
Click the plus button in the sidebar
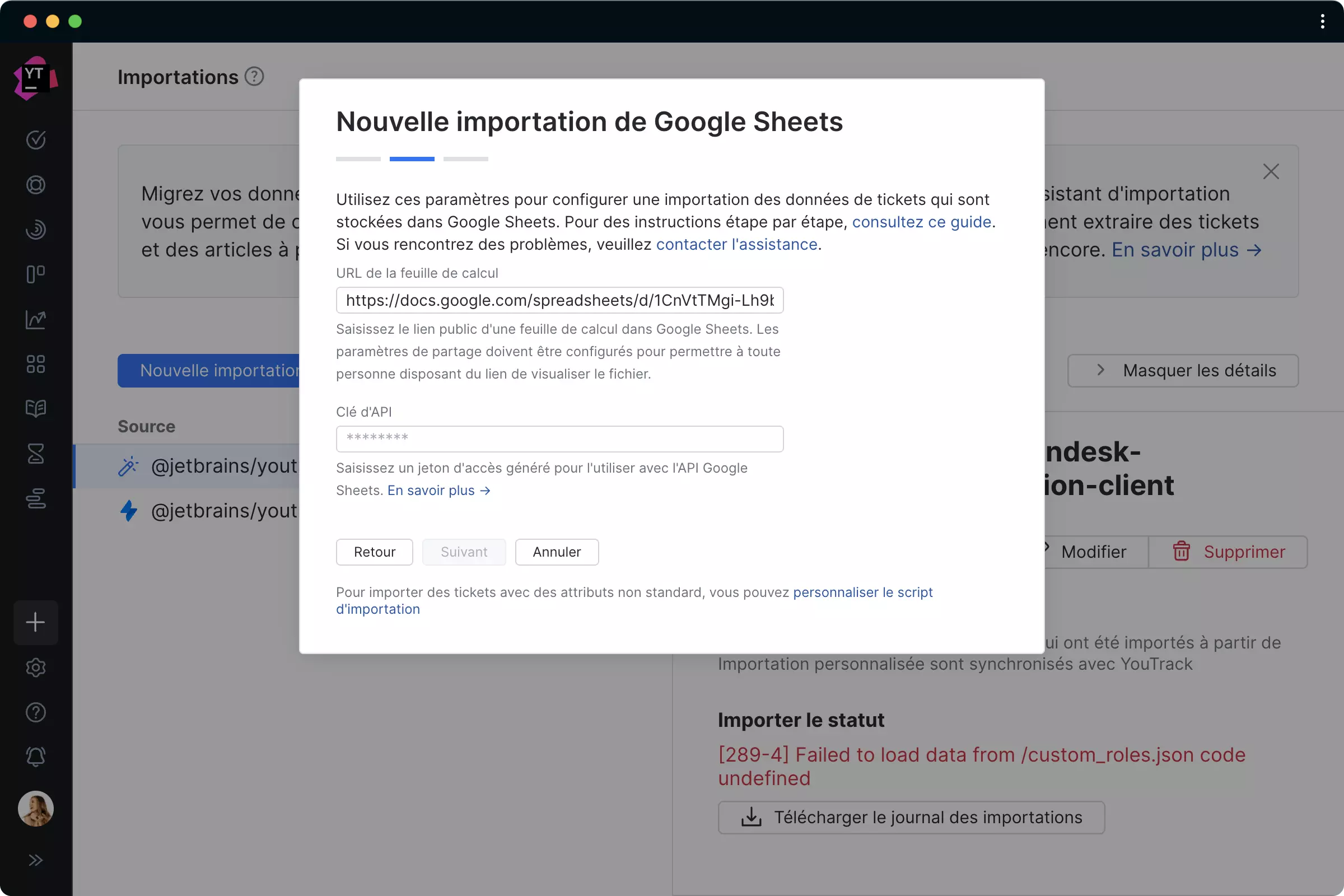35,622
